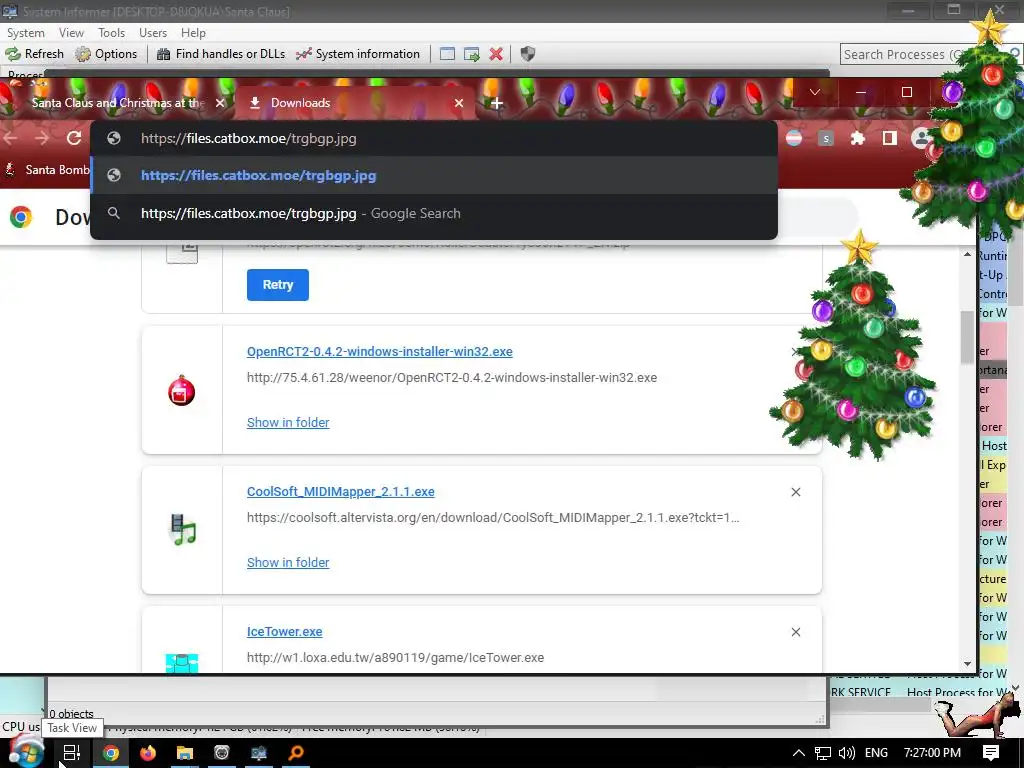Open OpenRCT2-0.4.2-windows-installer-win32.exe link
This screenshot has height=768, width=1024.
point(379,351)
